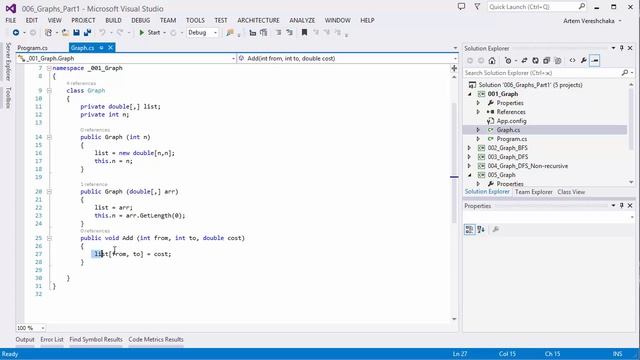
Task: Click the Navigate Backward toolbar icon
Action: coord(16,33)
